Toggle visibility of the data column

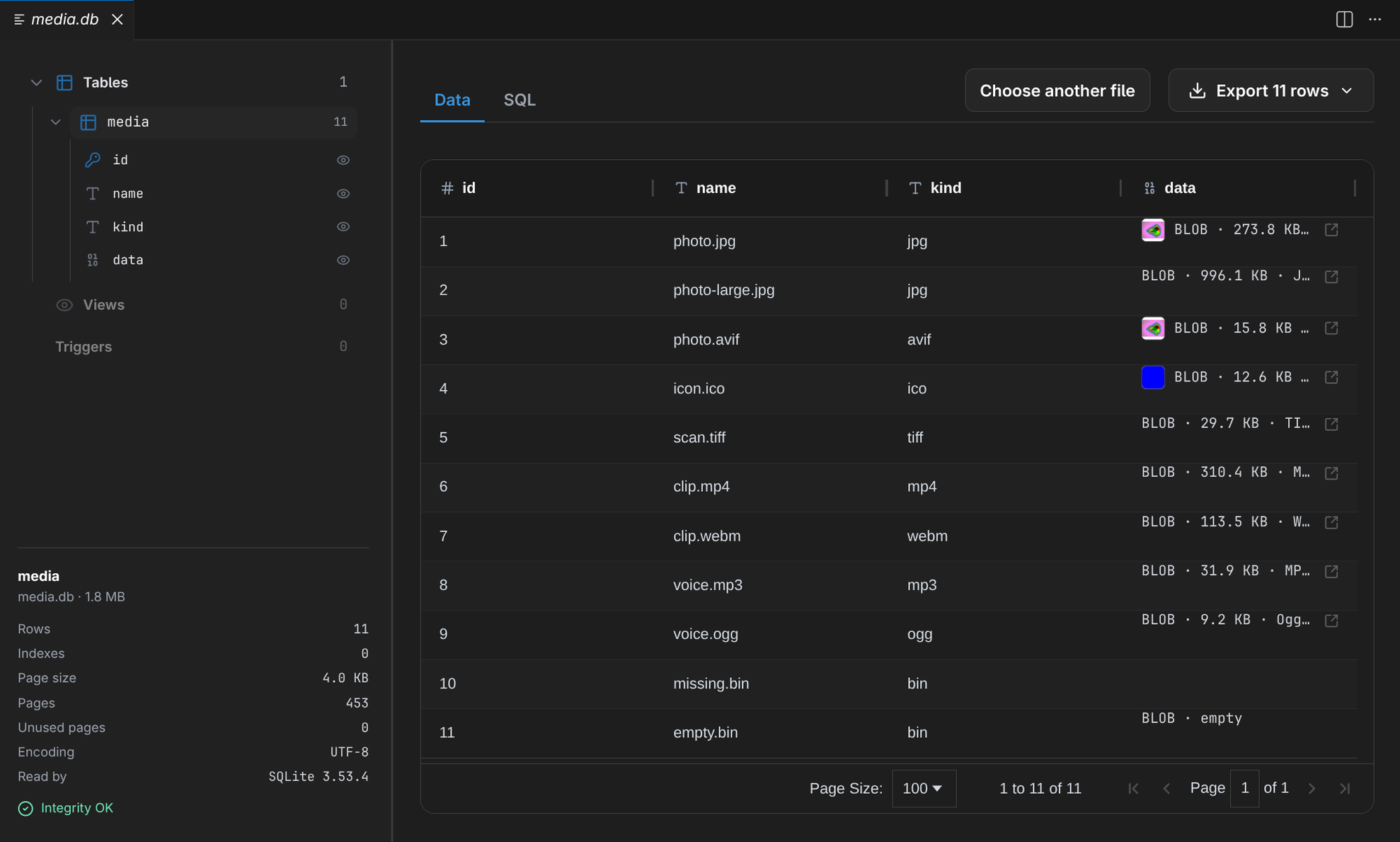[x=343, y=260]
